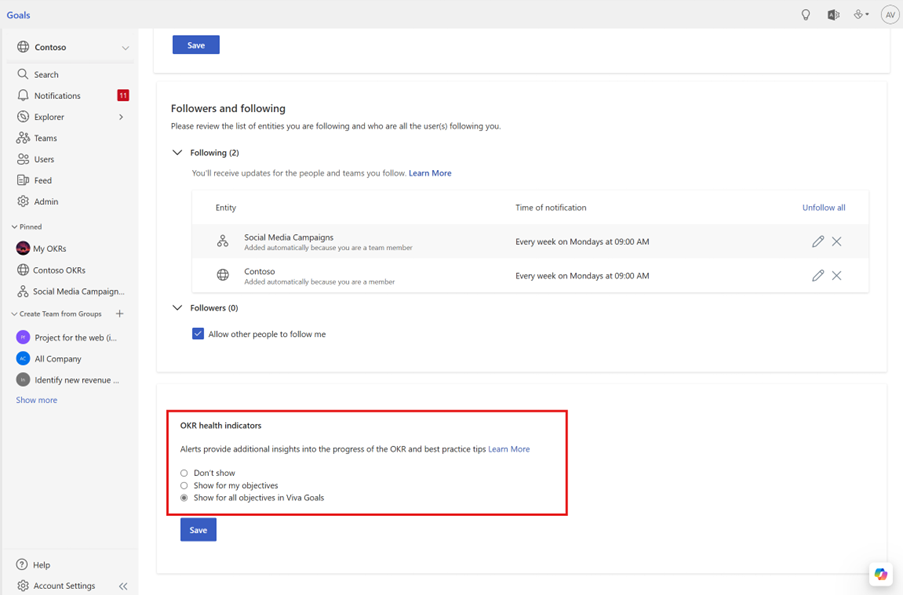Collapse the Followers (0) section

click(177, 308)
